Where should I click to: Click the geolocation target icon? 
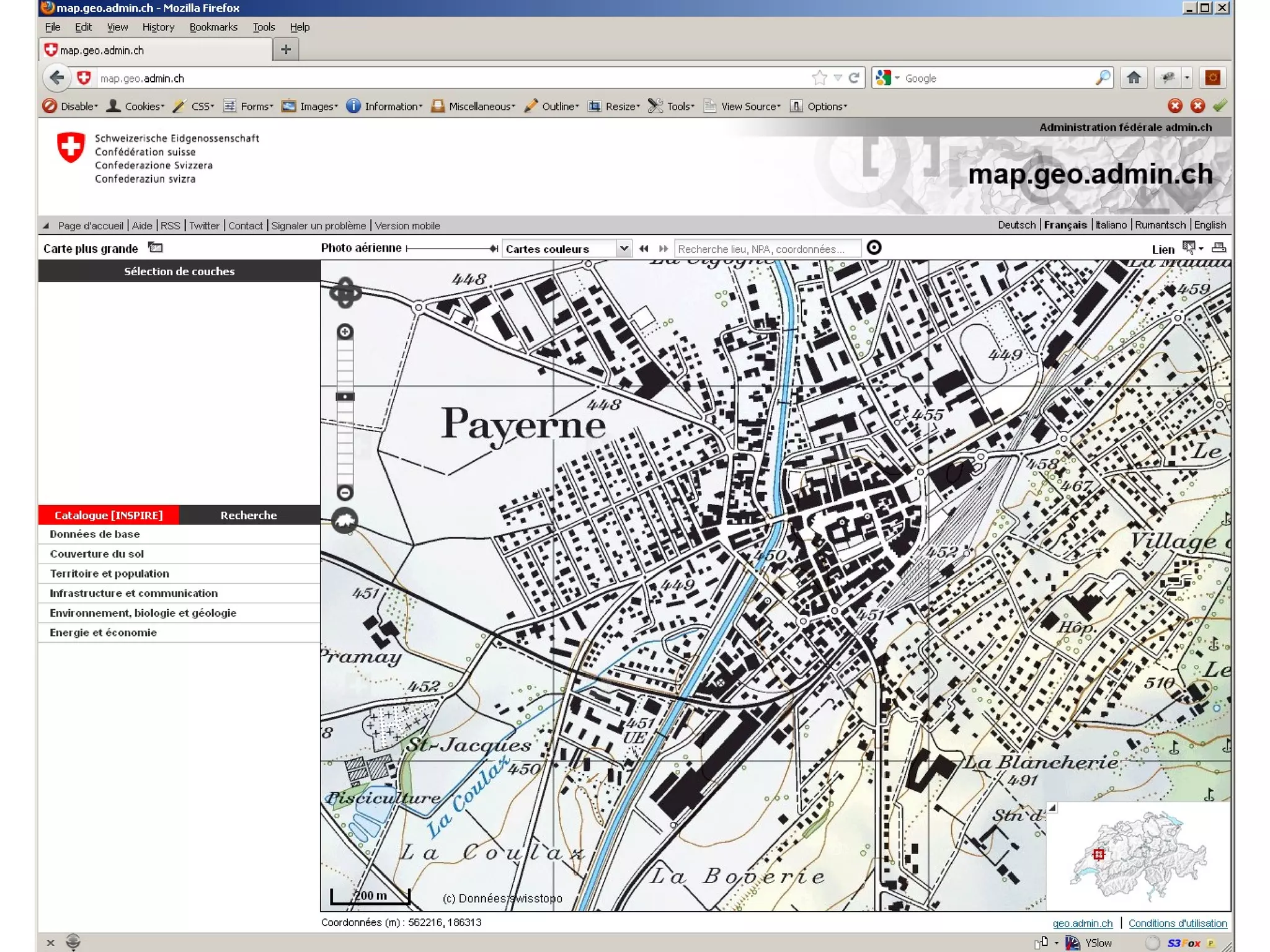874,248
